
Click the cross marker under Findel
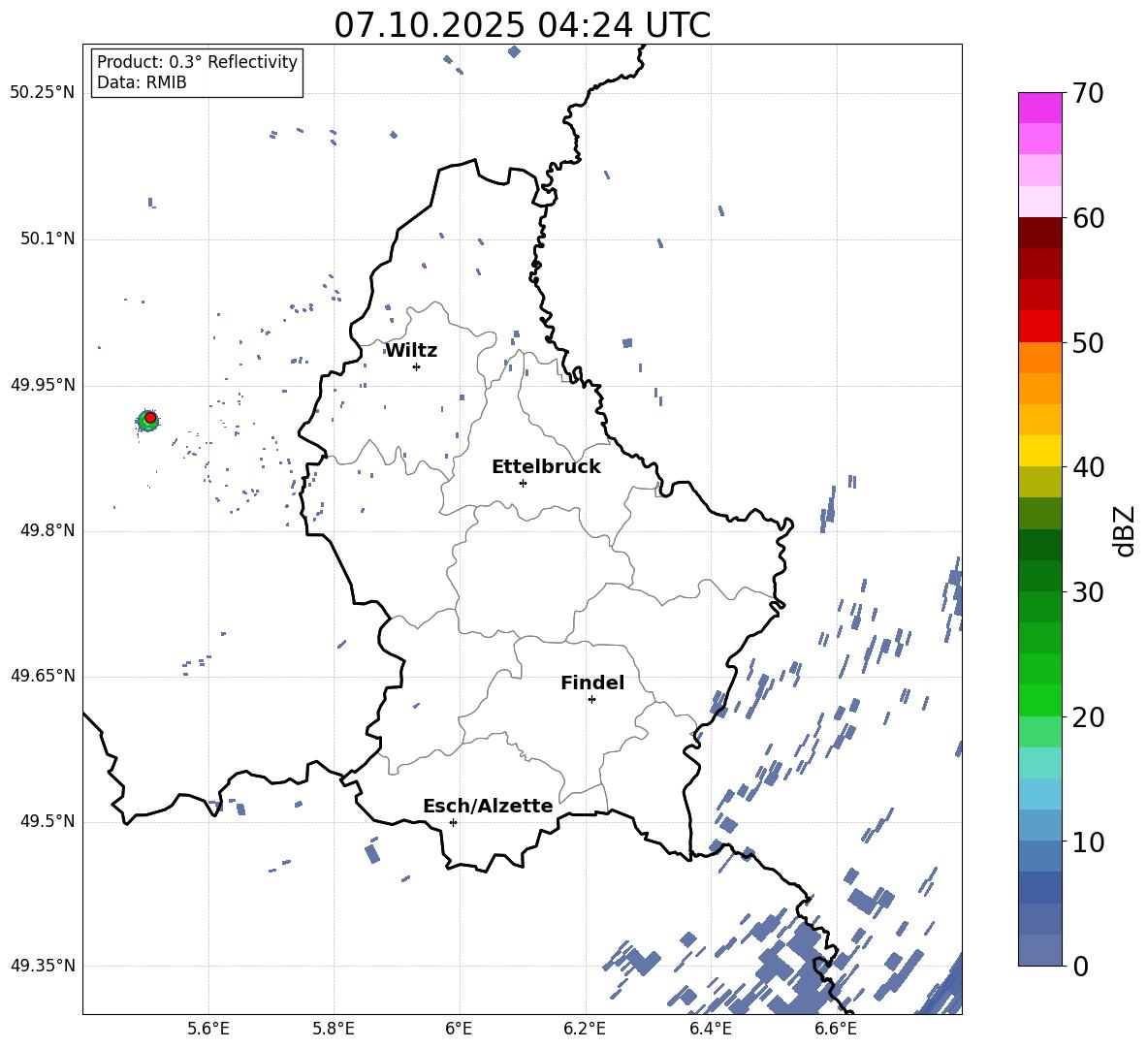591,700
